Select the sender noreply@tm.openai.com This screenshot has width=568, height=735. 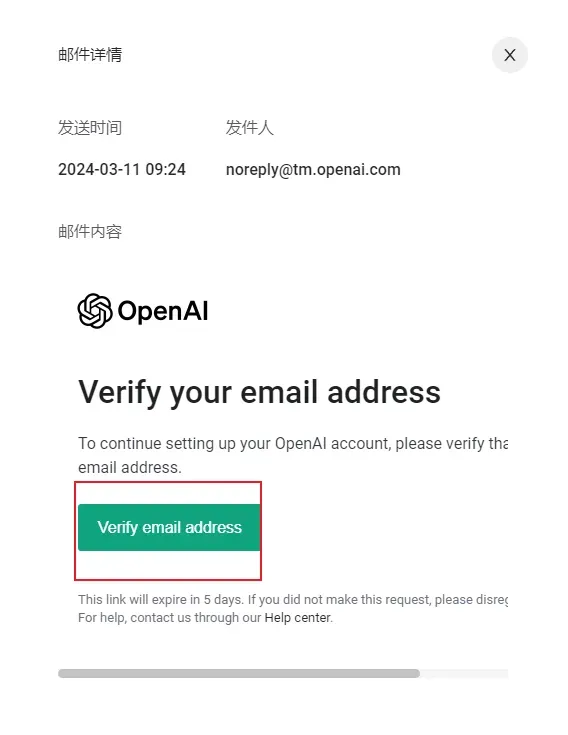click(x=313, y=170)
